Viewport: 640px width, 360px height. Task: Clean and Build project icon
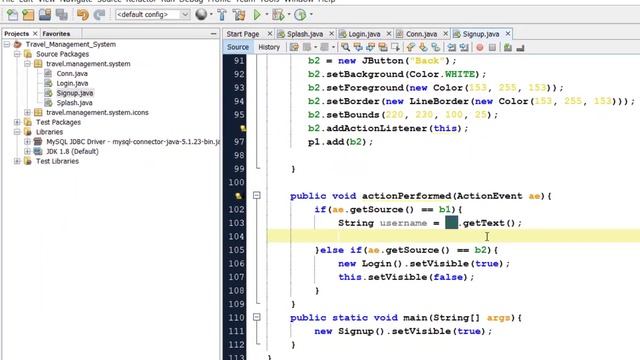239,15
